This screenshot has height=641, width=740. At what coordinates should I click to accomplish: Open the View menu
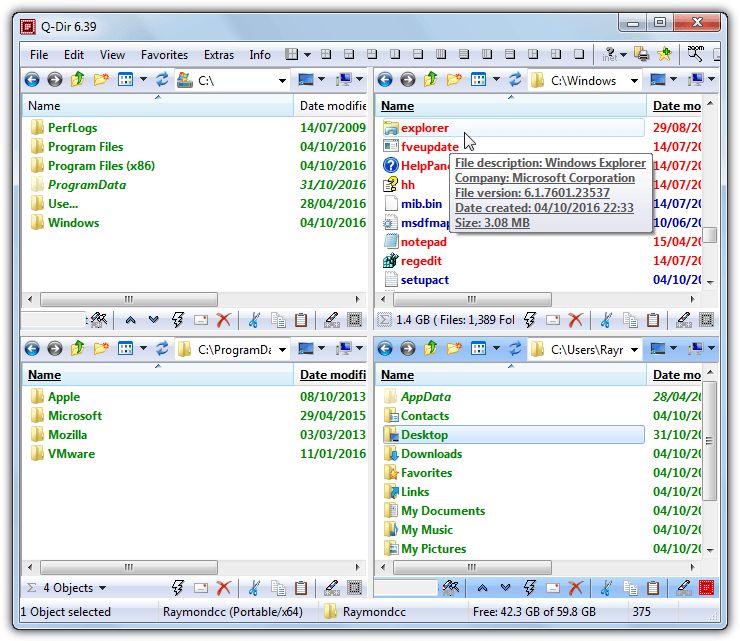point(112,55)
